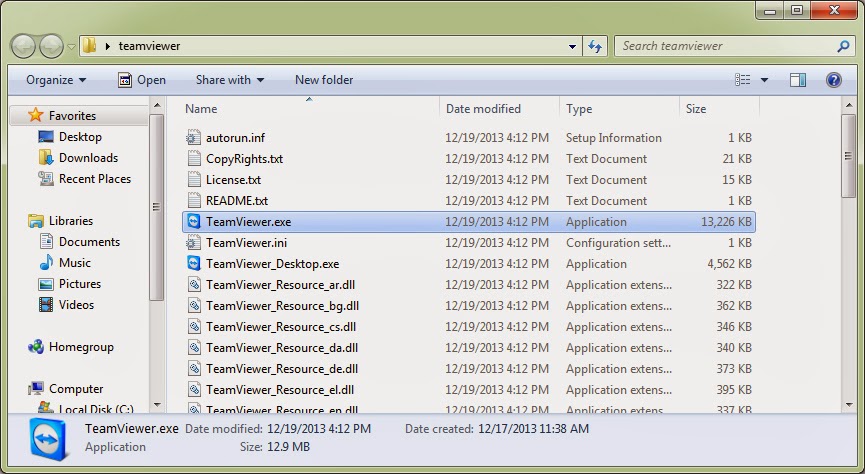865x474 pixels.
Task: Click the file list scroll down arrow
Action: [x=849, y=404]
